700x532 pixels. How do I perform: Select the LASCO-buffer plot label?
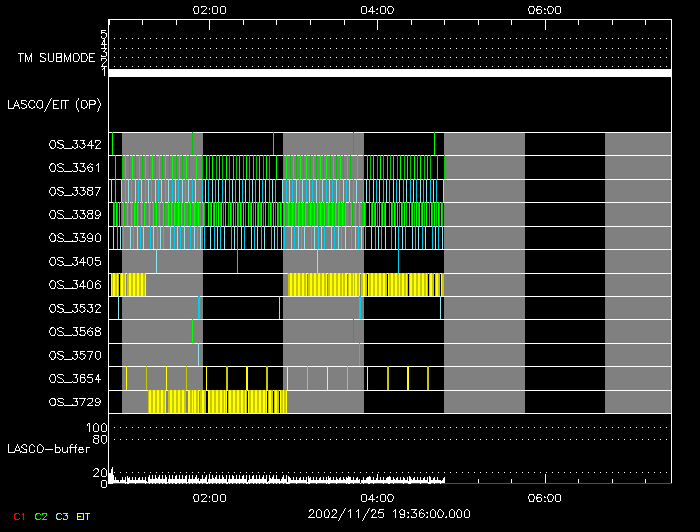click(50, 450)
